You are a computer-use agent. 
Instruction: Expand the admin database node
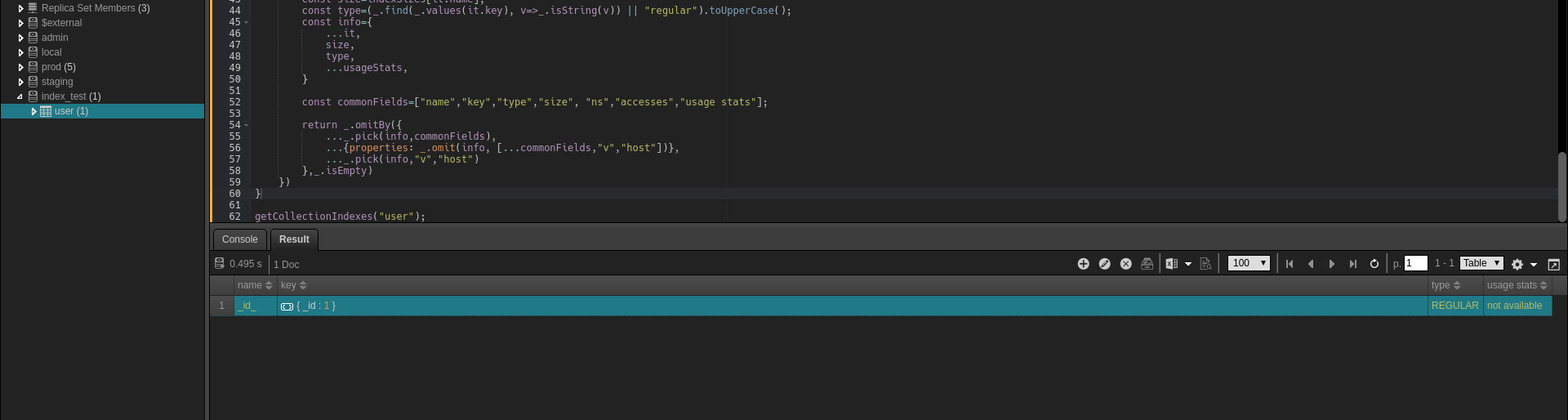point(20,38)
